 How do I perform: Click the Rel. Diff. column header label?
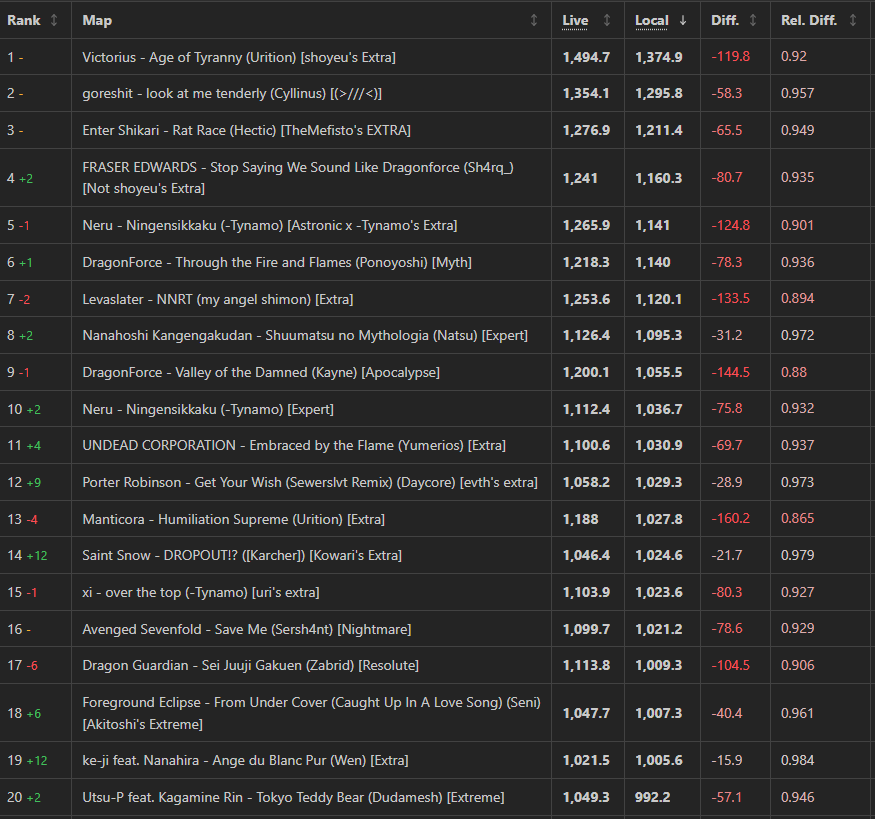[x=809, y=20]
